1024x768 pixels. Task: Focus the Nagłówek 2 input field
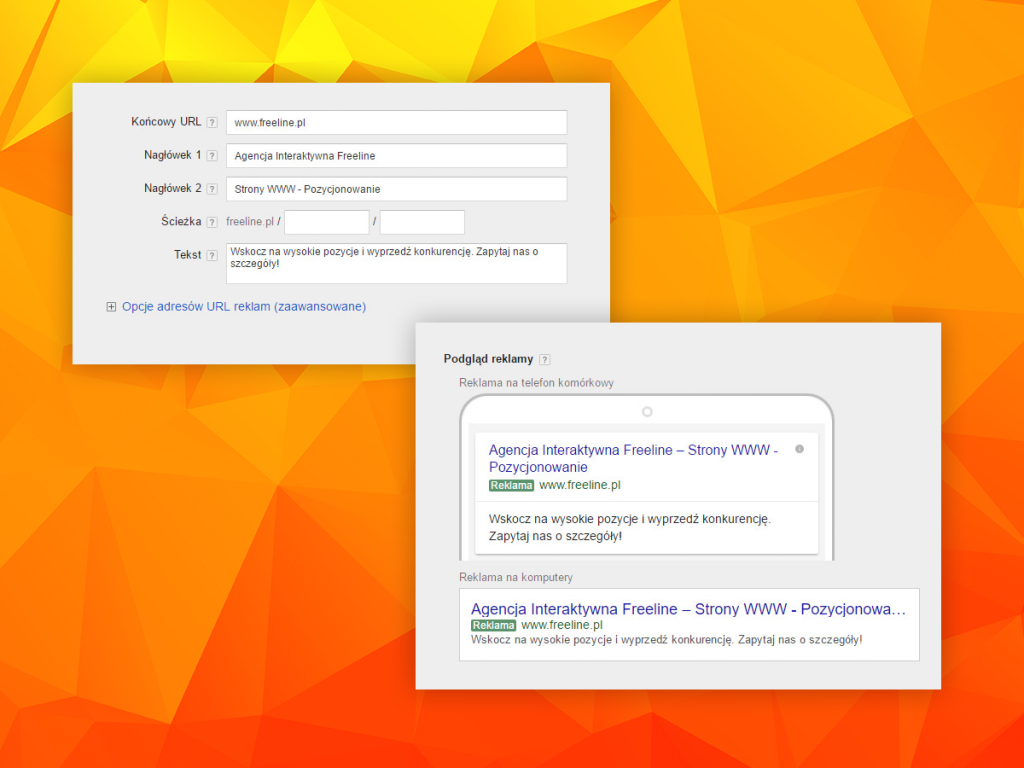396,189
